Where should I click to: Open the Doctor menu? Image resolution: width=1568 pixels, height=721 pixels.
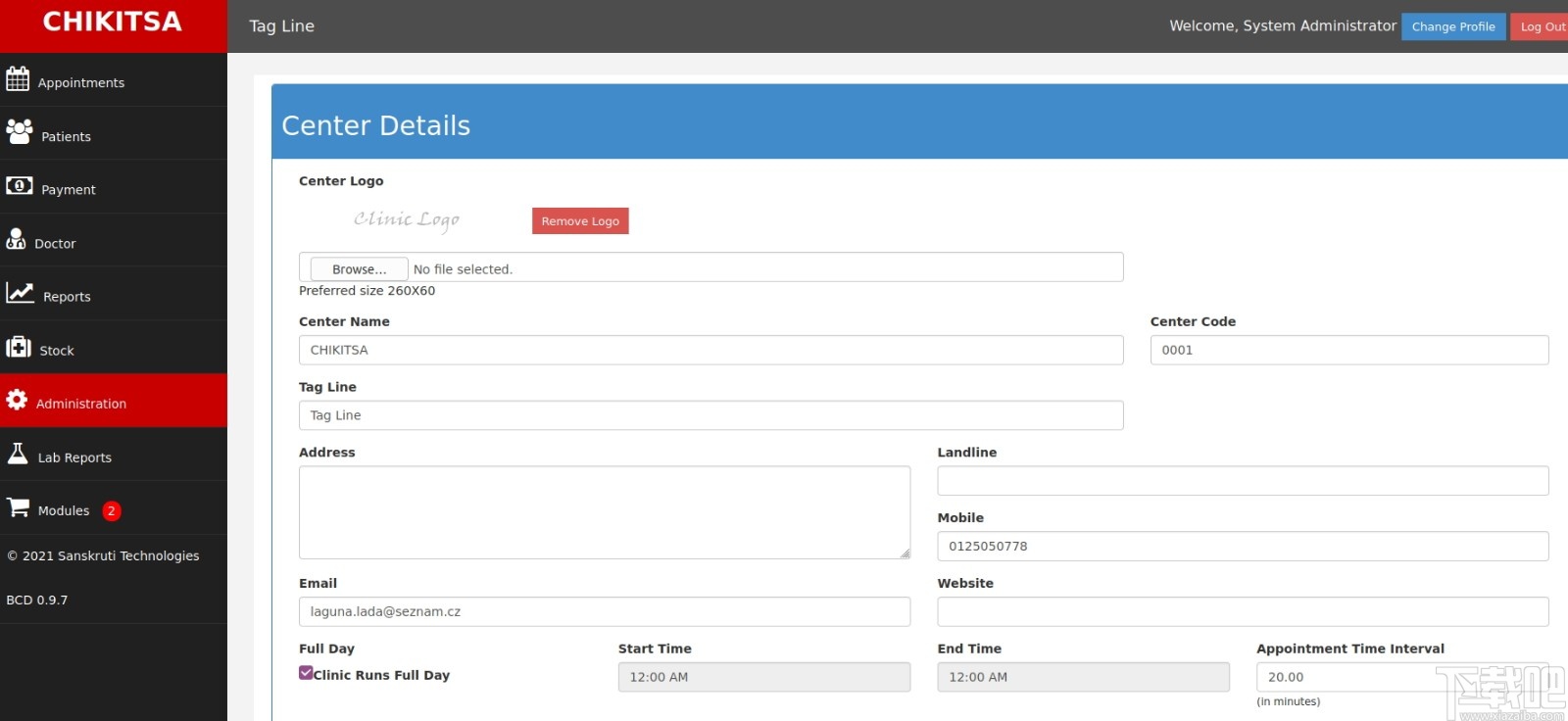[x=114, y=241]
